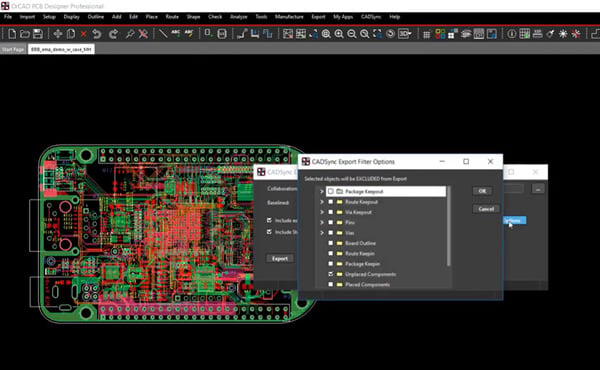Open the Help menu

pyautogui.click(x=395, y=17)
